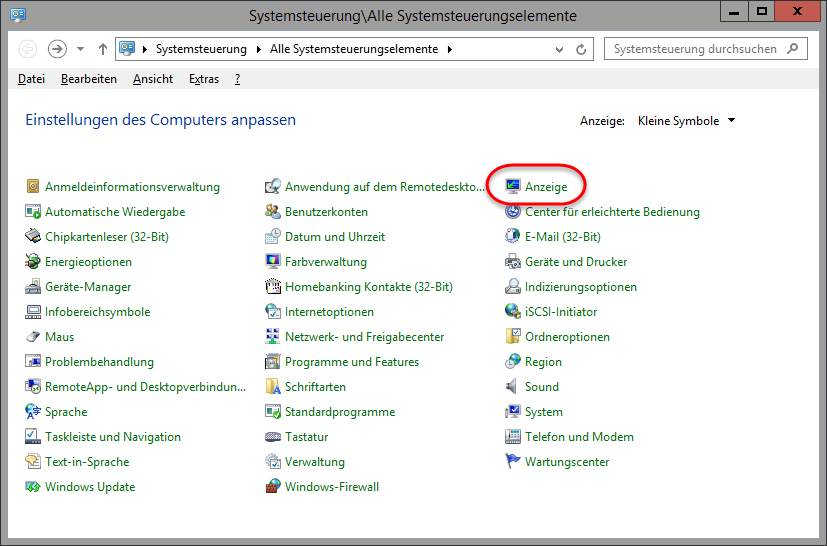This screenshot has width=827, height=546.
Task: Open the Indizierungsoptionen link
Action: click(x=581, y=286)
